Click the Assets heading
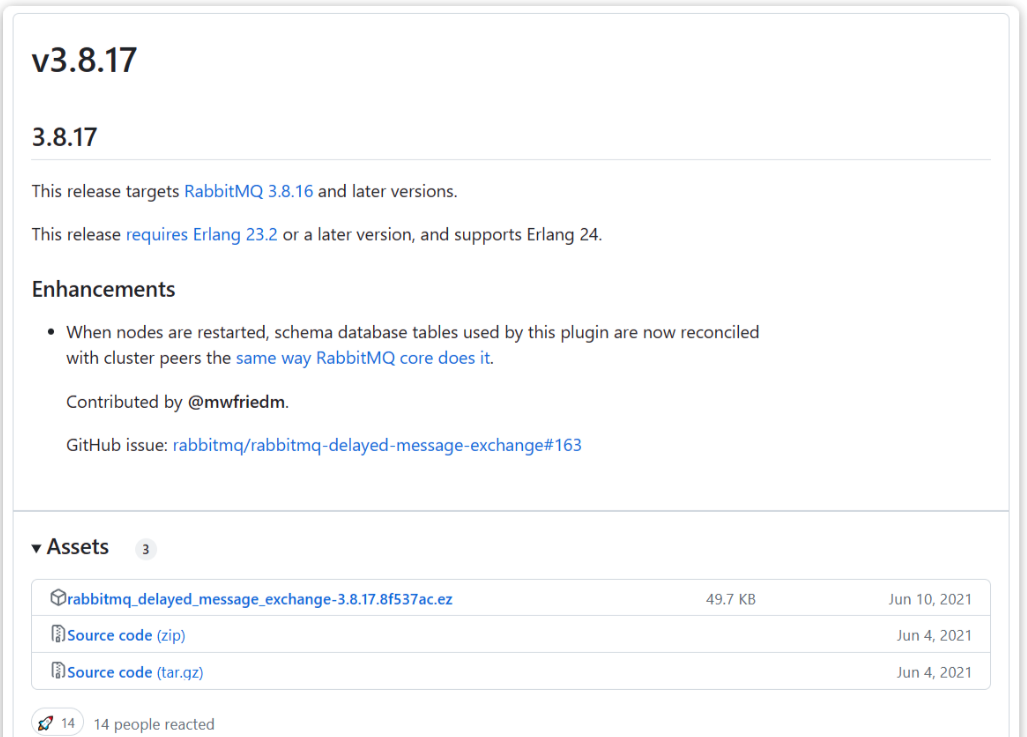Screen dimensions: 1027x737 coord(77,546)
